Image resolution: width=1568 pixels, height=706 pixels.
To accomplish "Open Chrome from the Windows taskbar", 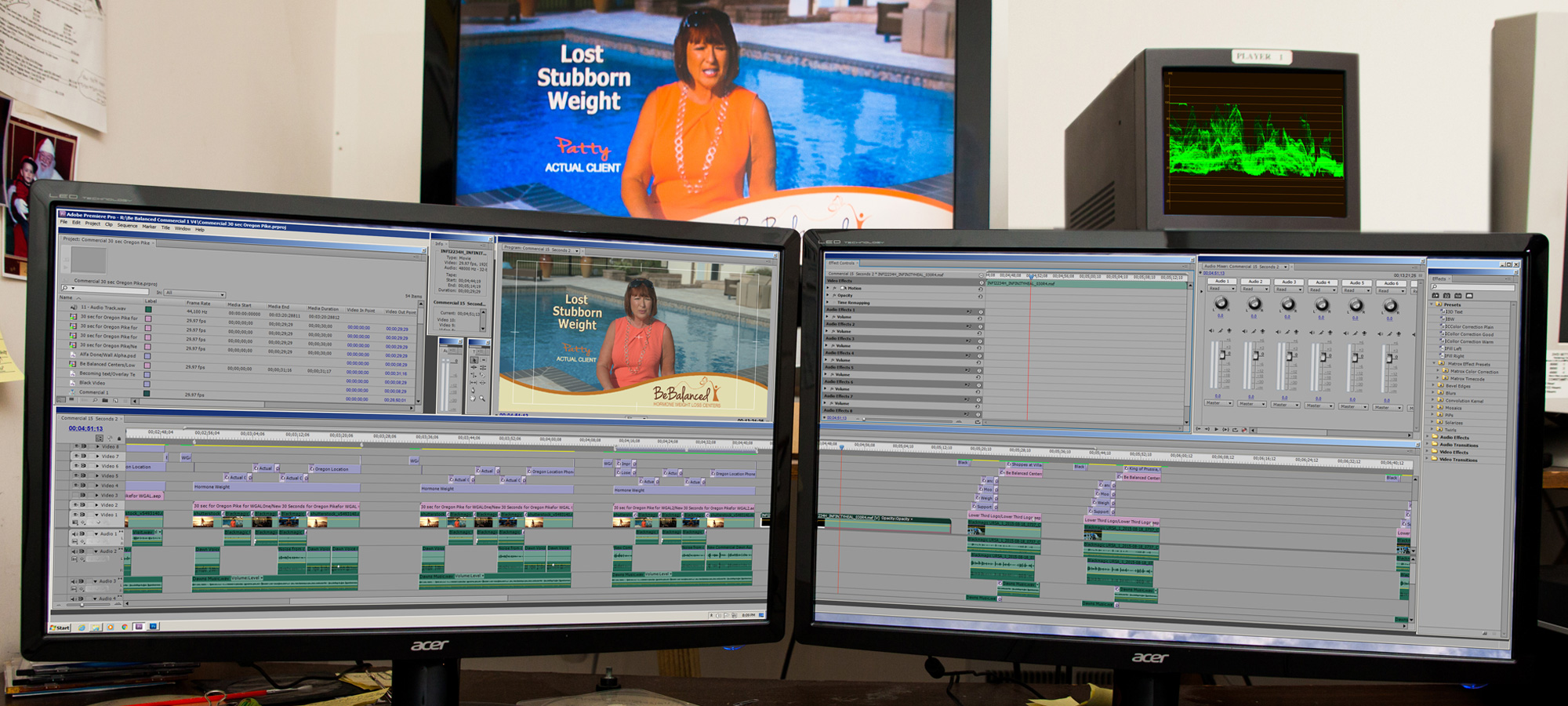I will click(x=124, y=627).
